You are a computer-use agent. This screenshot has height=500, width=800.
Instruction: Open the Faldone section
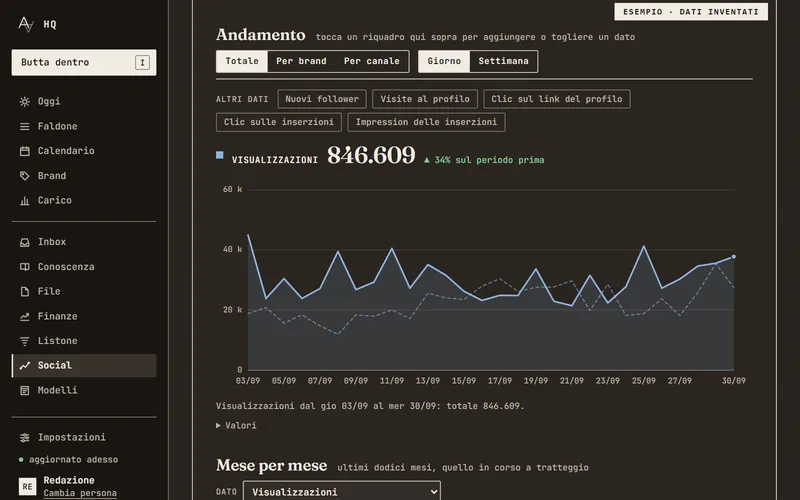tap(84, 127)
